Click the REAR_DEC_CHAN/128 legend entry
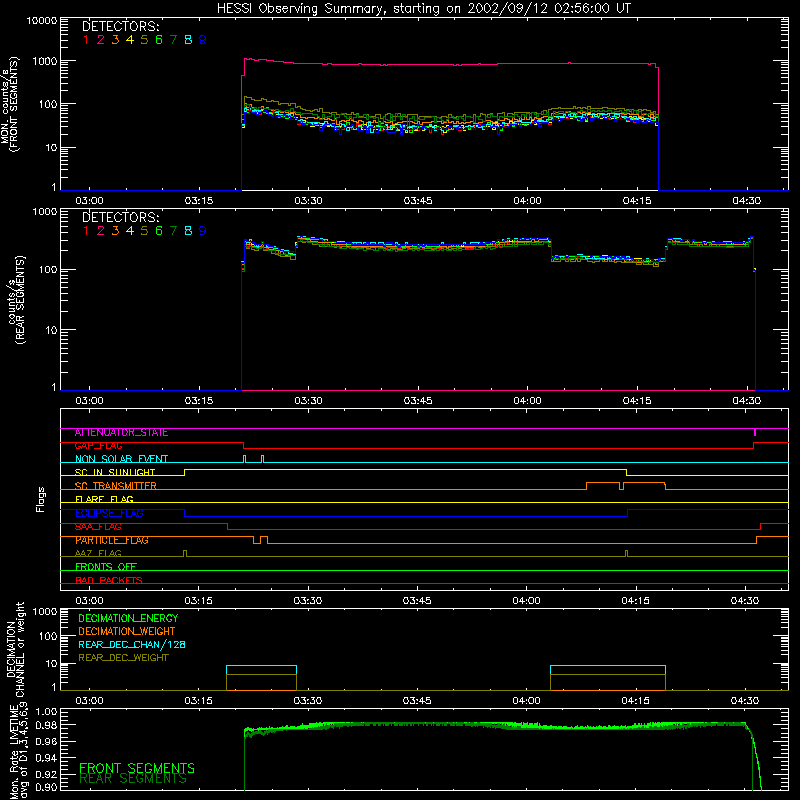This screenshot has width=800, height=800. click(132, 644)
